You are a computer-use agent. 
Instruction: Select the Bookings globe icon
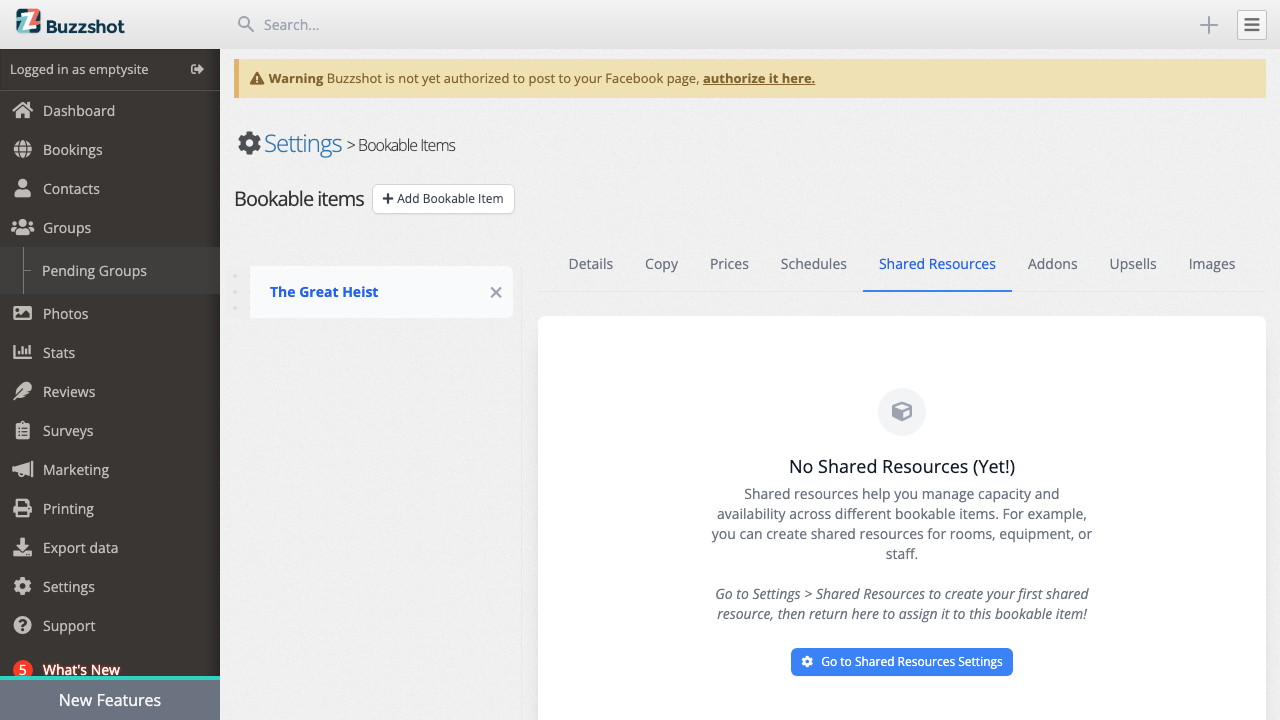point(22,149)
